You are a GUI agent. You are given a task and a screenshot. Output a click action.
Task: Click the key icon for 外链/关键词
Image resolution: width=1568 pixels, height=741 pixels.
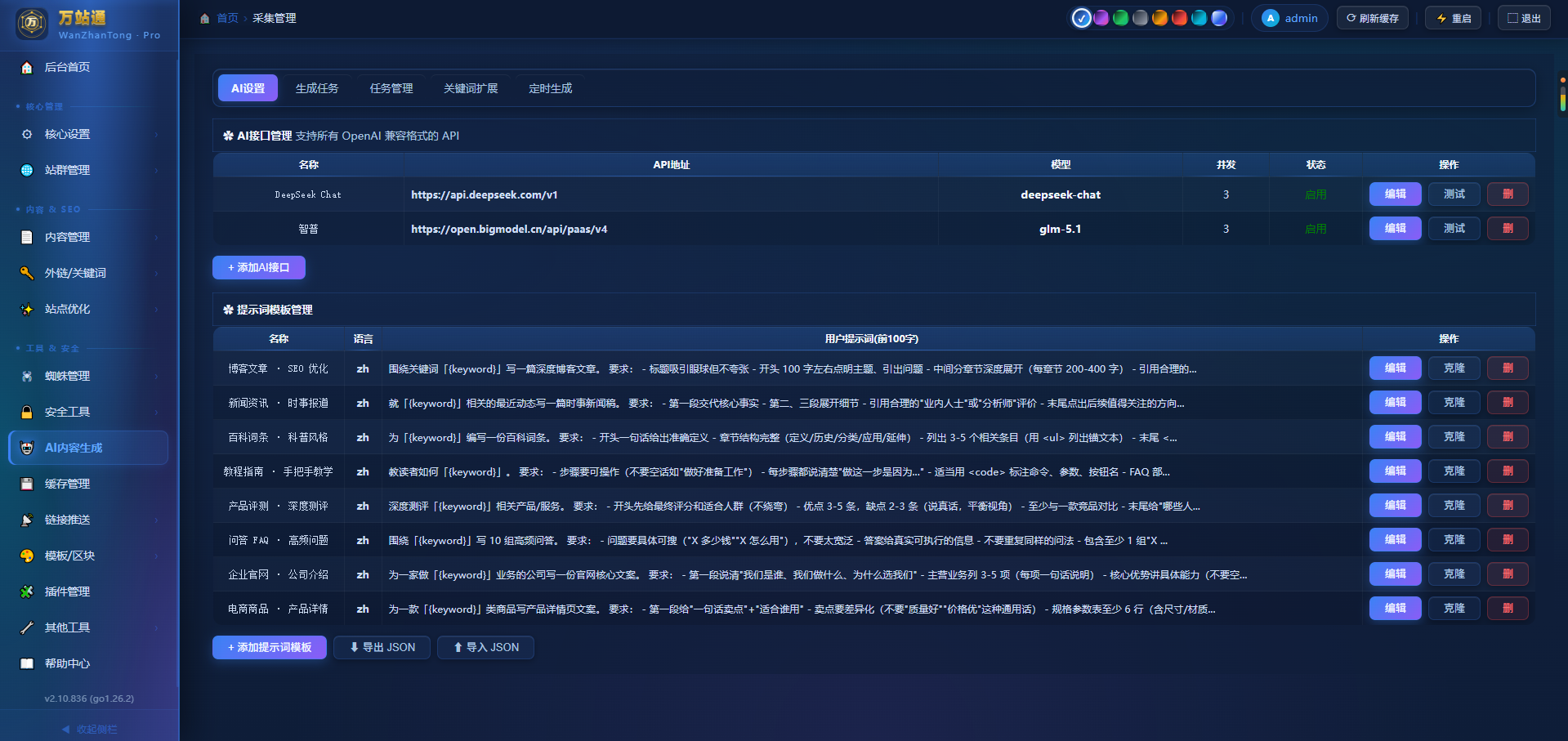[27, 274]
